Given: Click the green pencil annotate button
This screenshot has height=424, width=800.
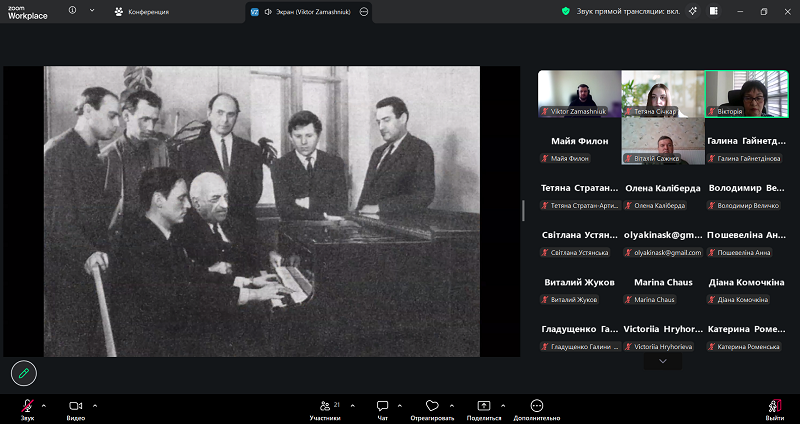Looking at the screenshot, I should pyautogui.click(x=24, y=373).
